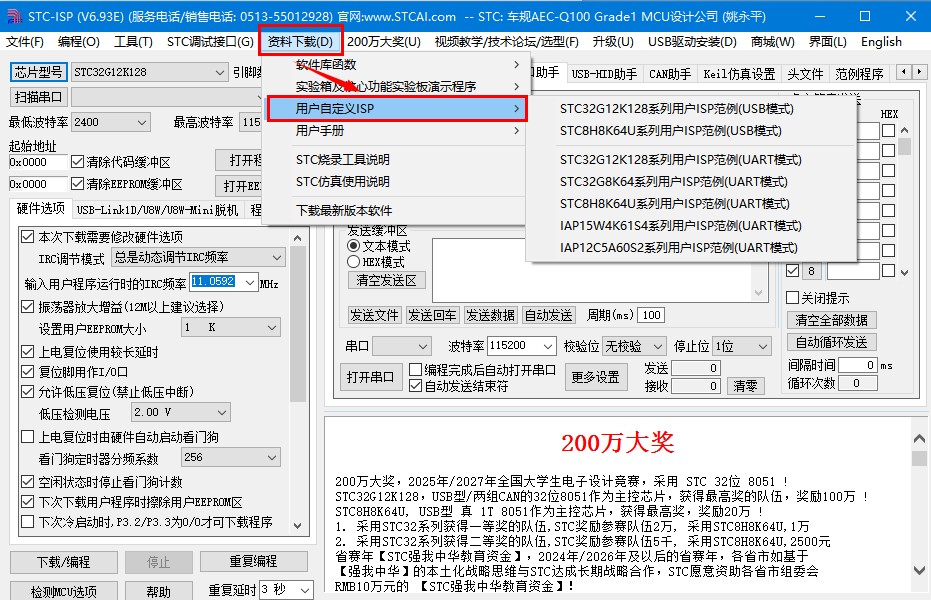Open USB-Link1D/U8W/U8W-Mini脱机 tab
This screenshot has width=931, height=600.
tap(157, 210)
